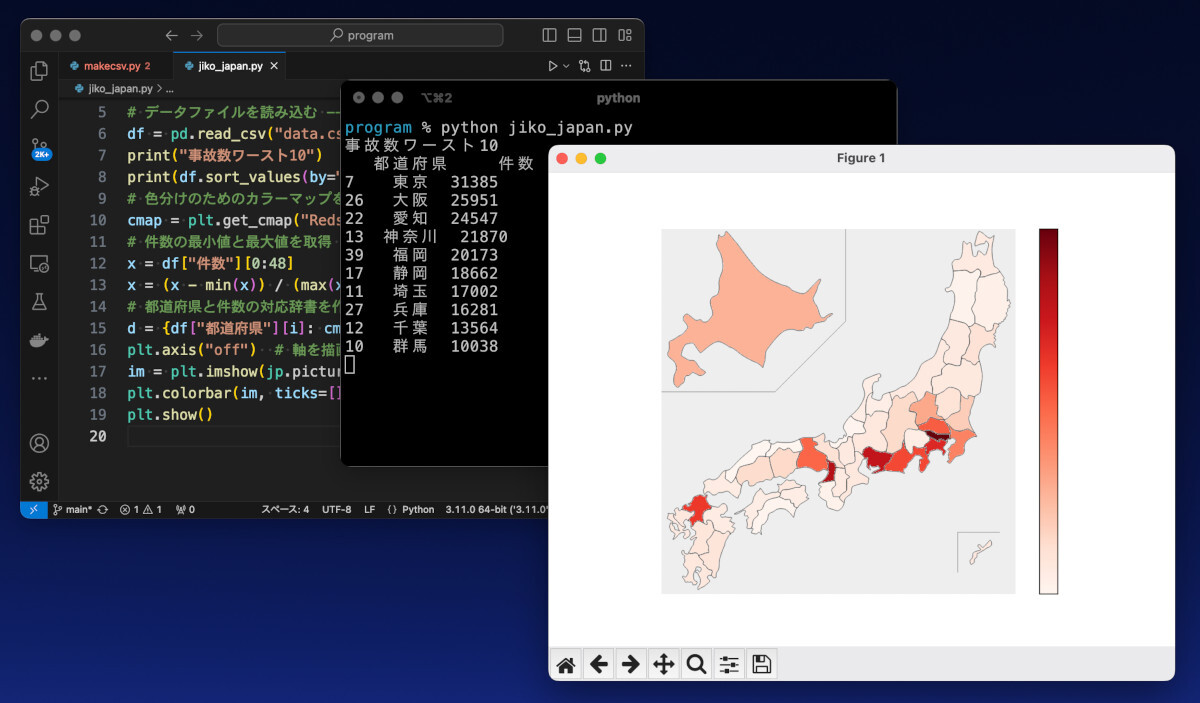Toggle the secondary side bar layout
Image resolution: width=1200 pixels, height=703 pixels.
[x=599, y=35]
